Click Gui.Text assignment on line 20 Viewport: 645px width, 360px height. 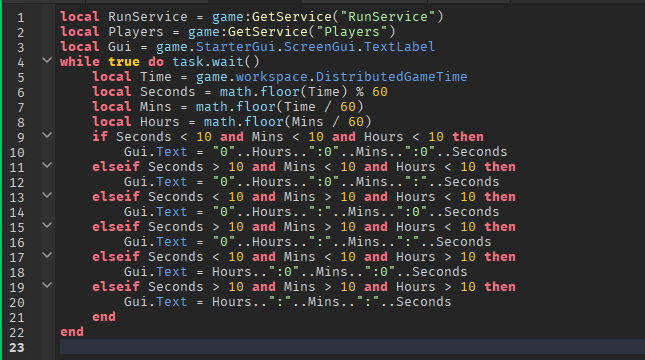tap(156, 302)
